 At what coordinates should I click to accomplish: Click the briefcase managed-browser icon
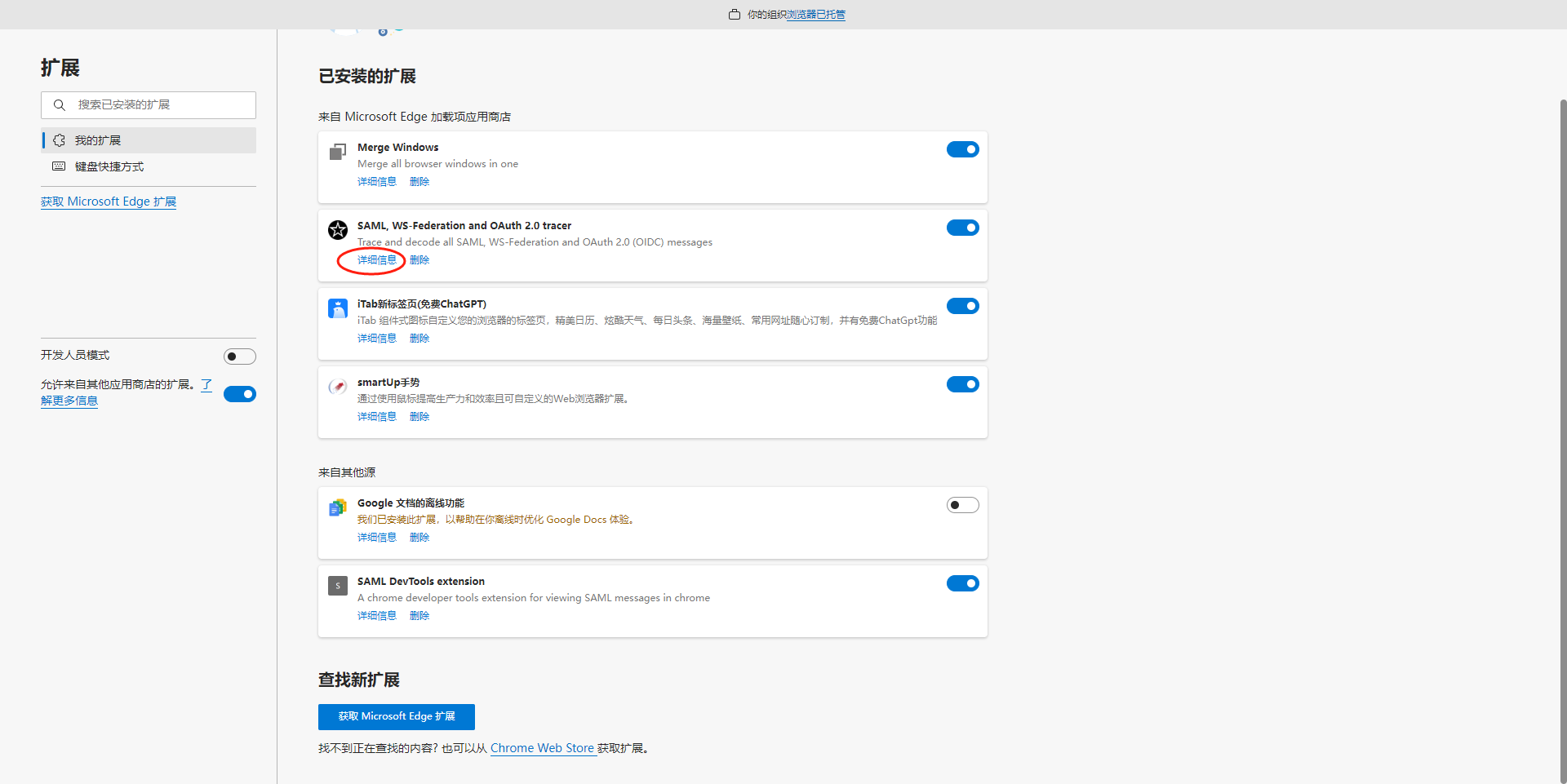pyautogui.click(x=735, y=15)
